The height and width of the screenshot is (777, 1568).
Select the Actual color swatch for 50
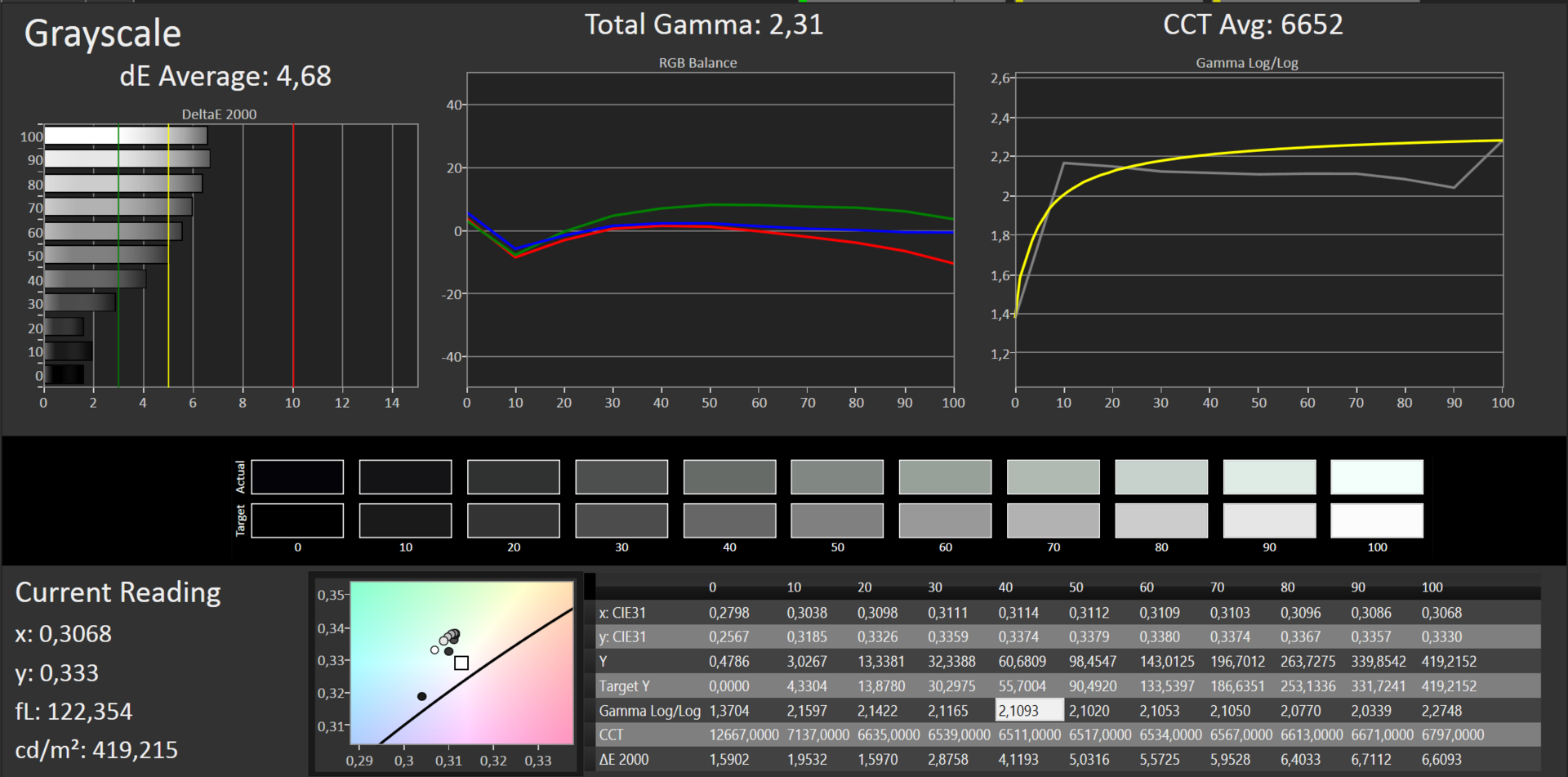(x=837, y=477)
